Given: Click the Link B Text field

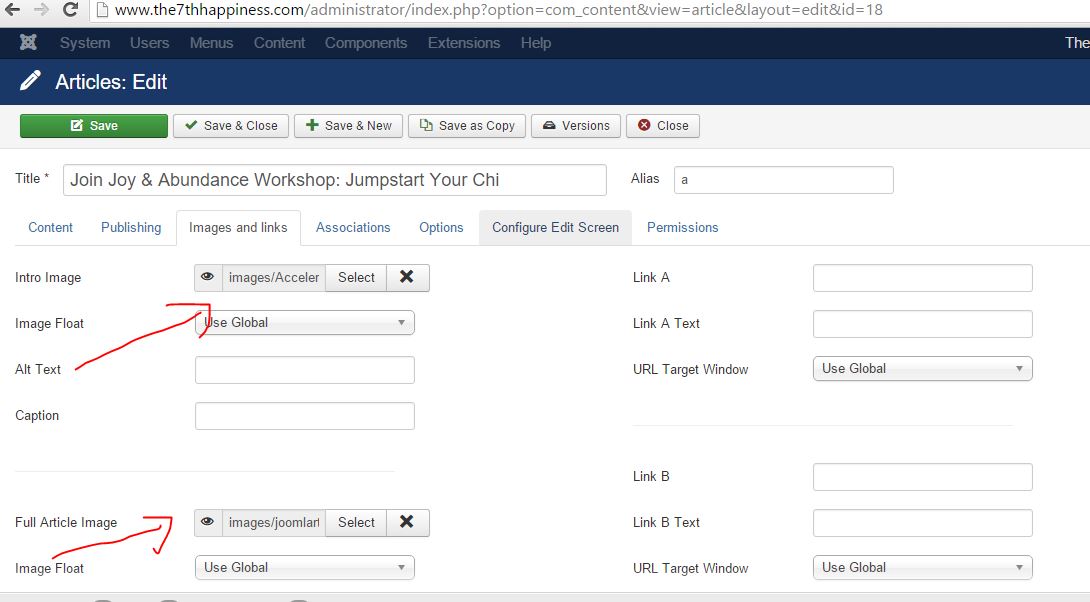Looking at the screenshot, I should pyautogui.click(x=922, y=523).
